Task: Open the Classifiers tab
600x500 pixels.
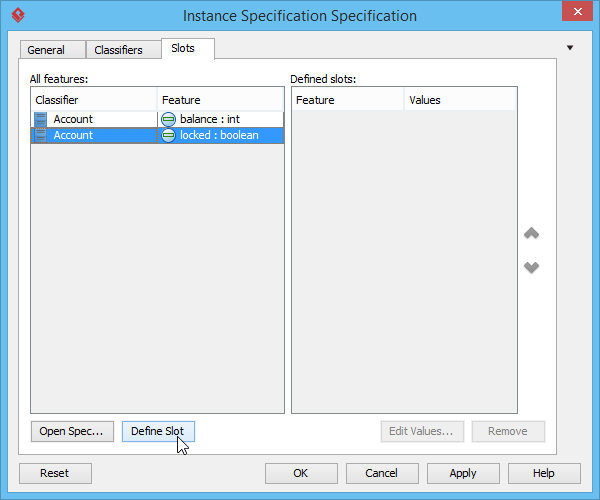Action: [119, 50]
